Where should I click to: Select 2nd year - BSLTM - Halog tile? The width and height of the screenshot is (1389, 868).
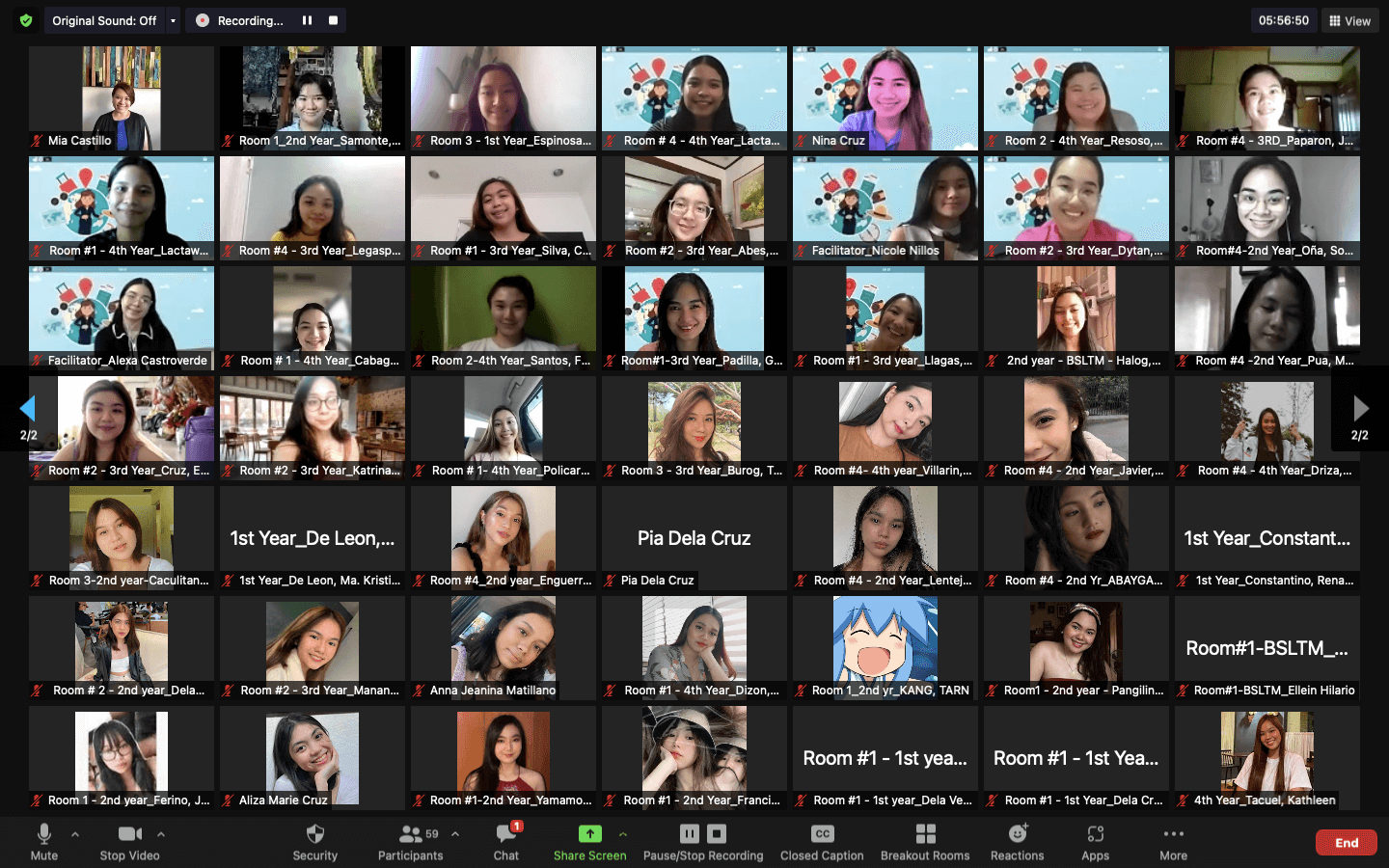click(1076, 318)
